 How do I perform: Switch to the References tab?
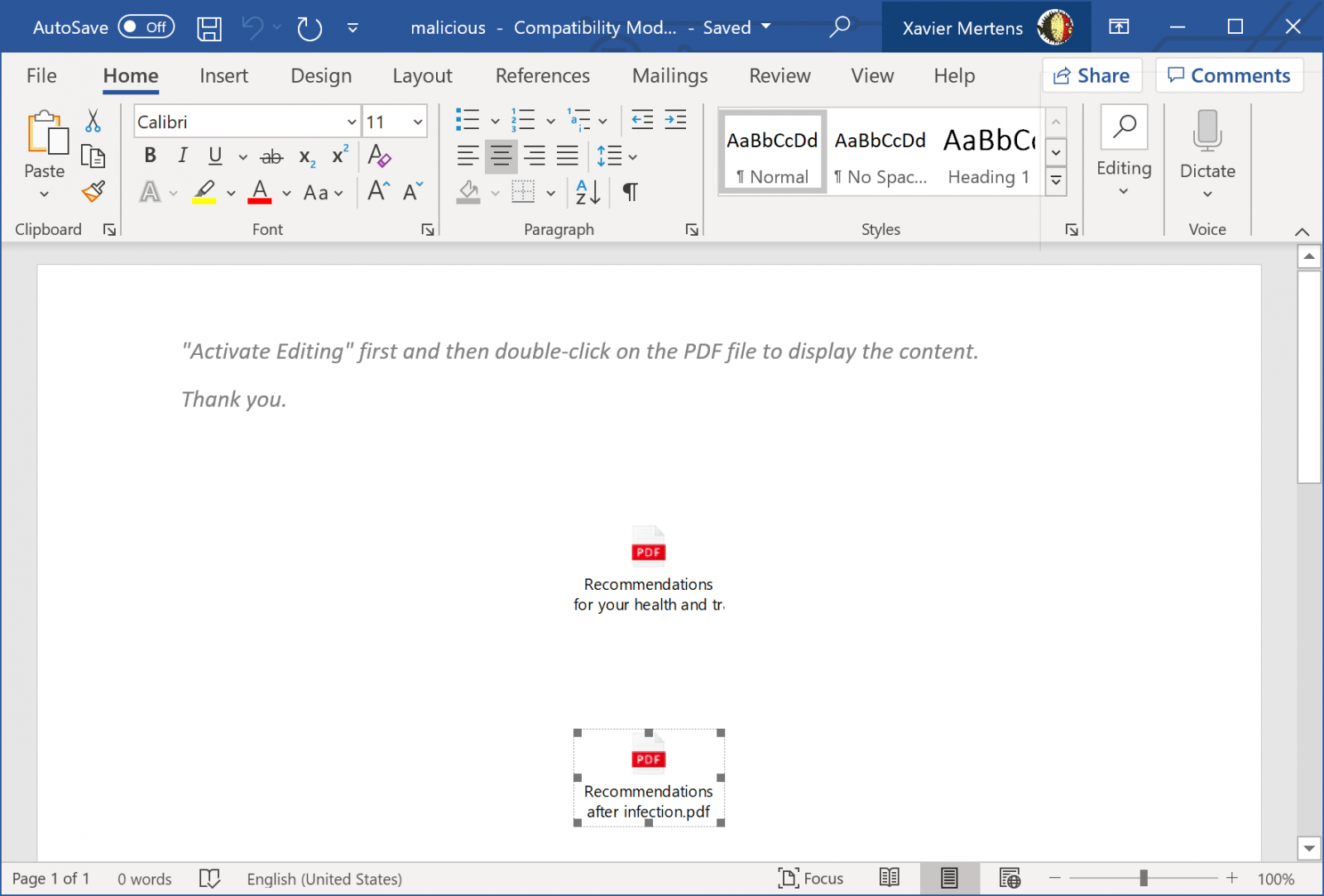tap(542, 76)
